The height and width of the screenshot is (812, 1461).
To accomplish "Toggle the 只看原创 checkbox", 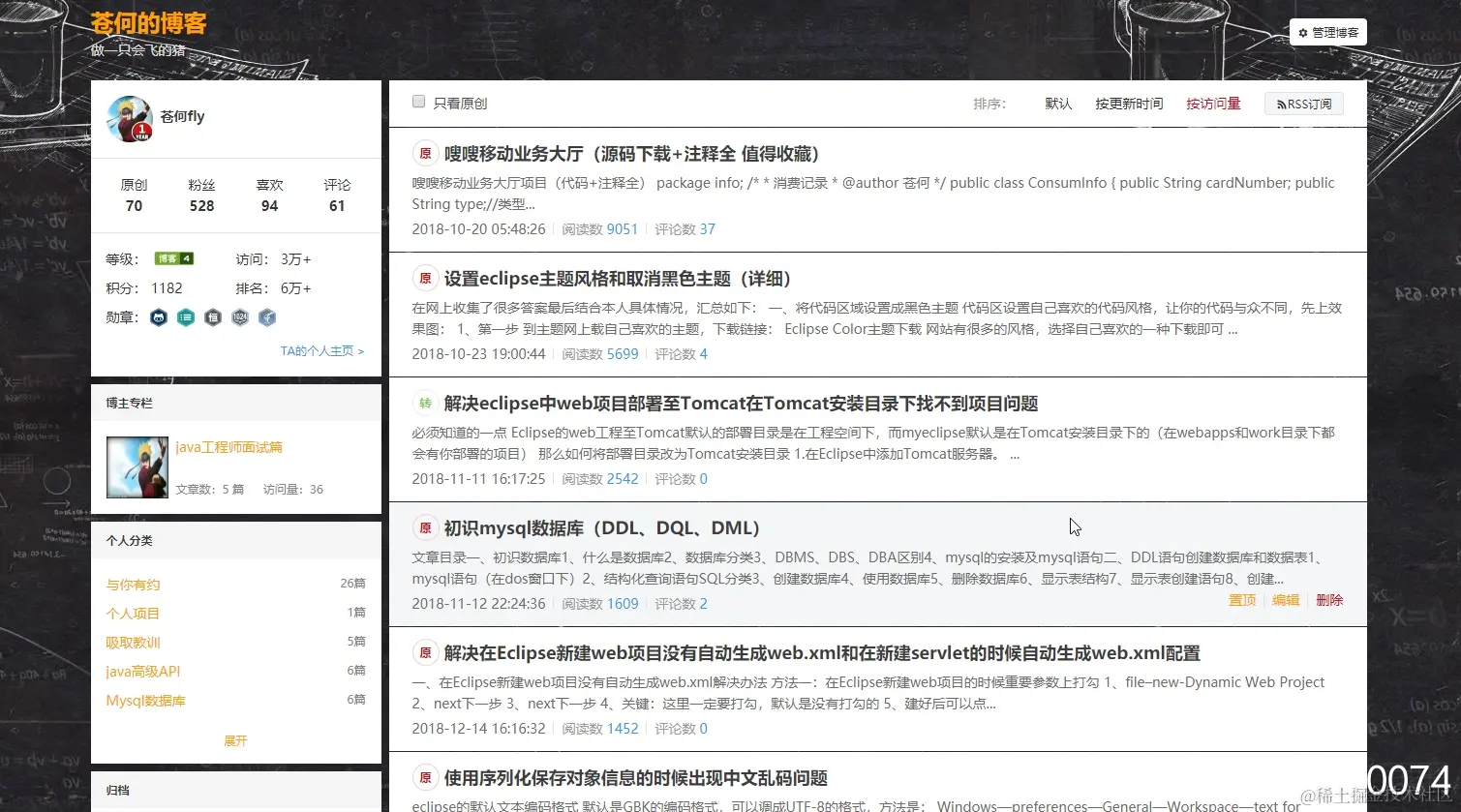I will coord(418,102).
